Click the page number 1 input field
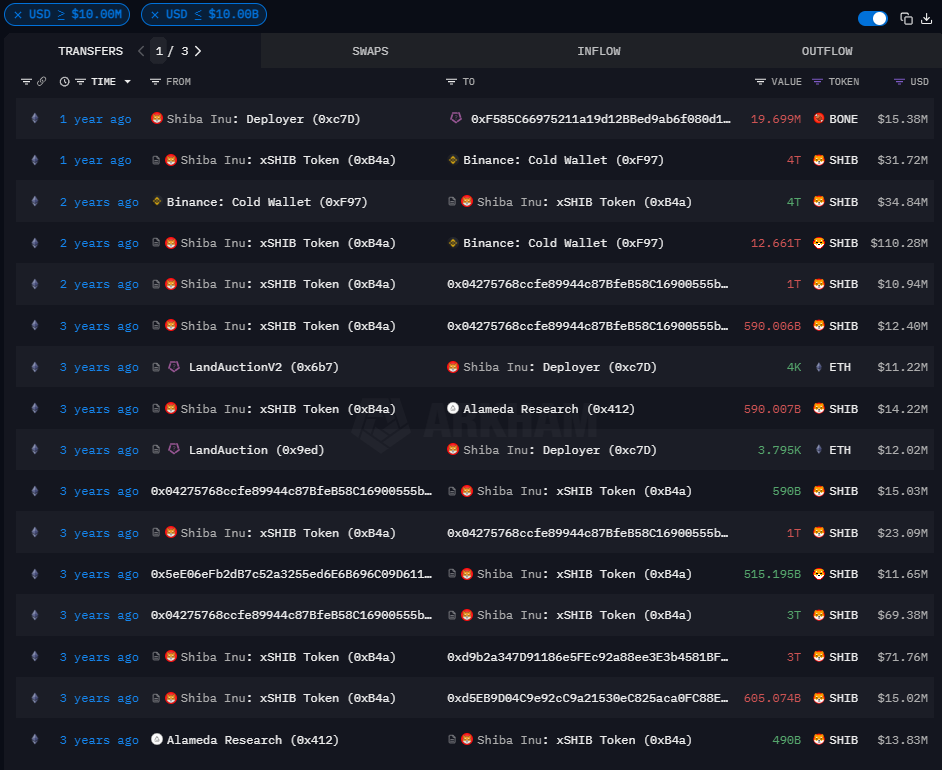 159,51
